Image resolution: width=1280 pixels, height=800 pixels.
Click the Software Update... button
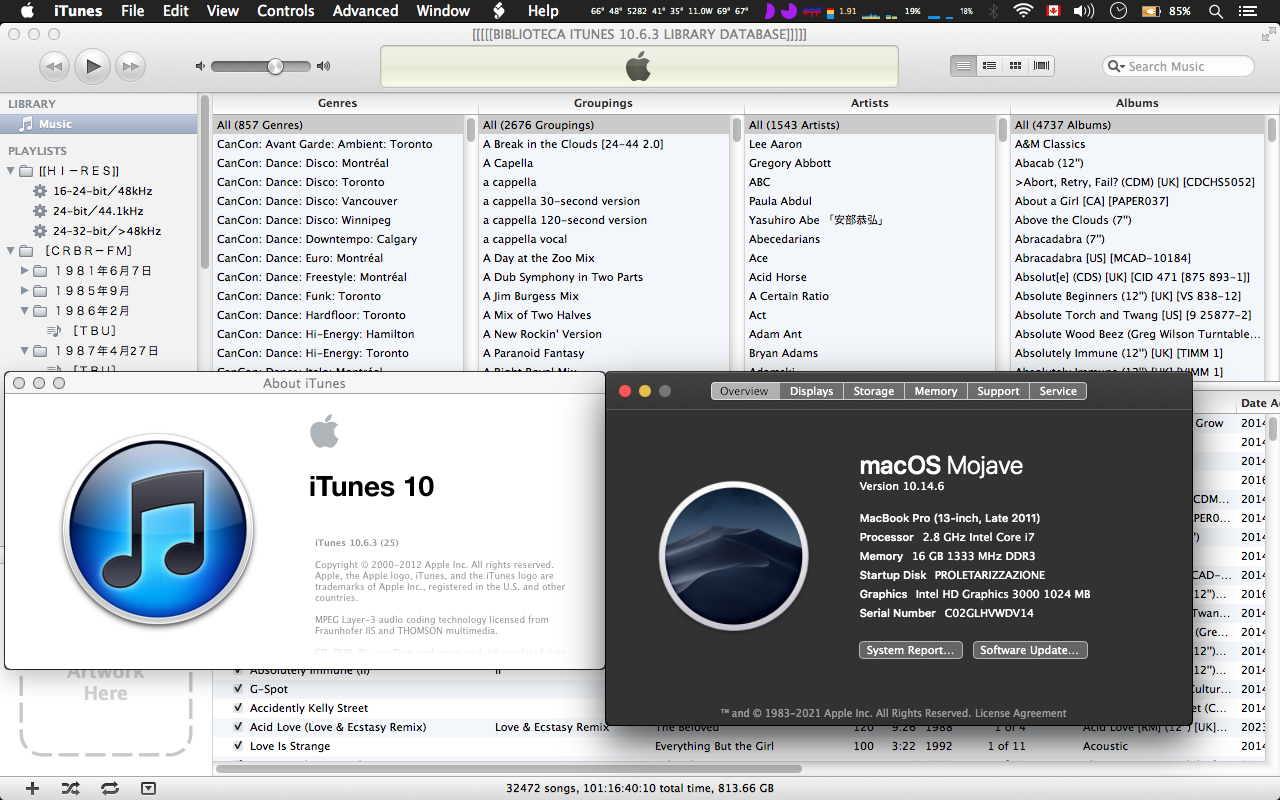tap(1029, 650)
